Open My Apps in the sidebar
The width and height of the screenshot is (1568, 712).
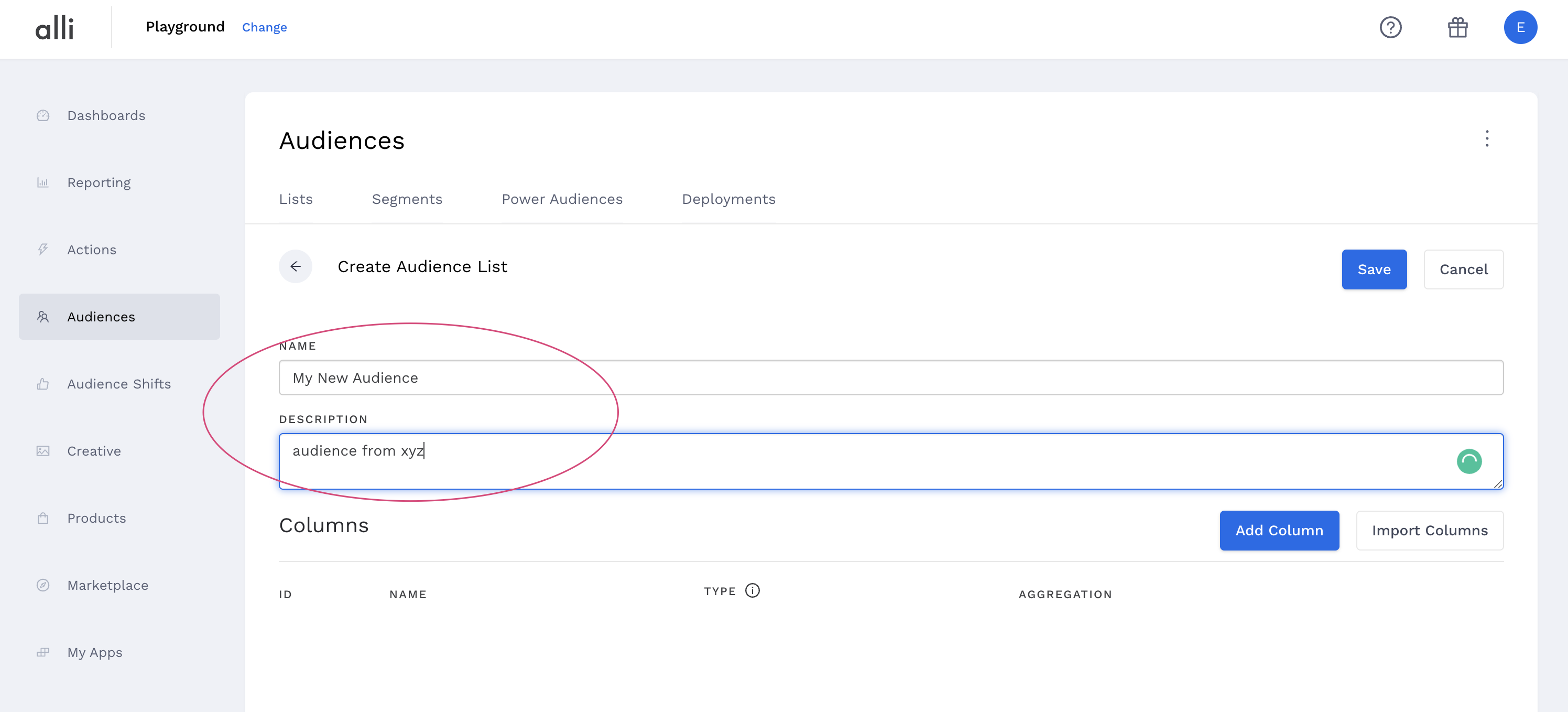[x=119, y=652]
